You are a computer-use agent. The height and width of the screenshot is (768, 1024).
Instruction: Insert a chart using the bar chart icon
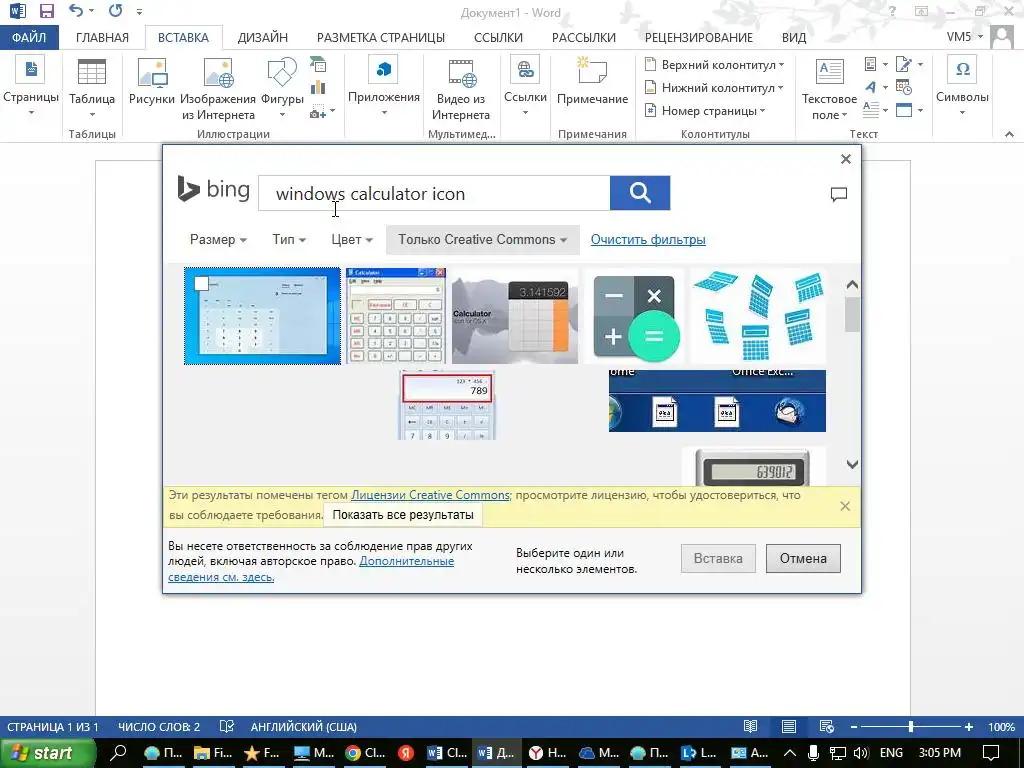318,88
